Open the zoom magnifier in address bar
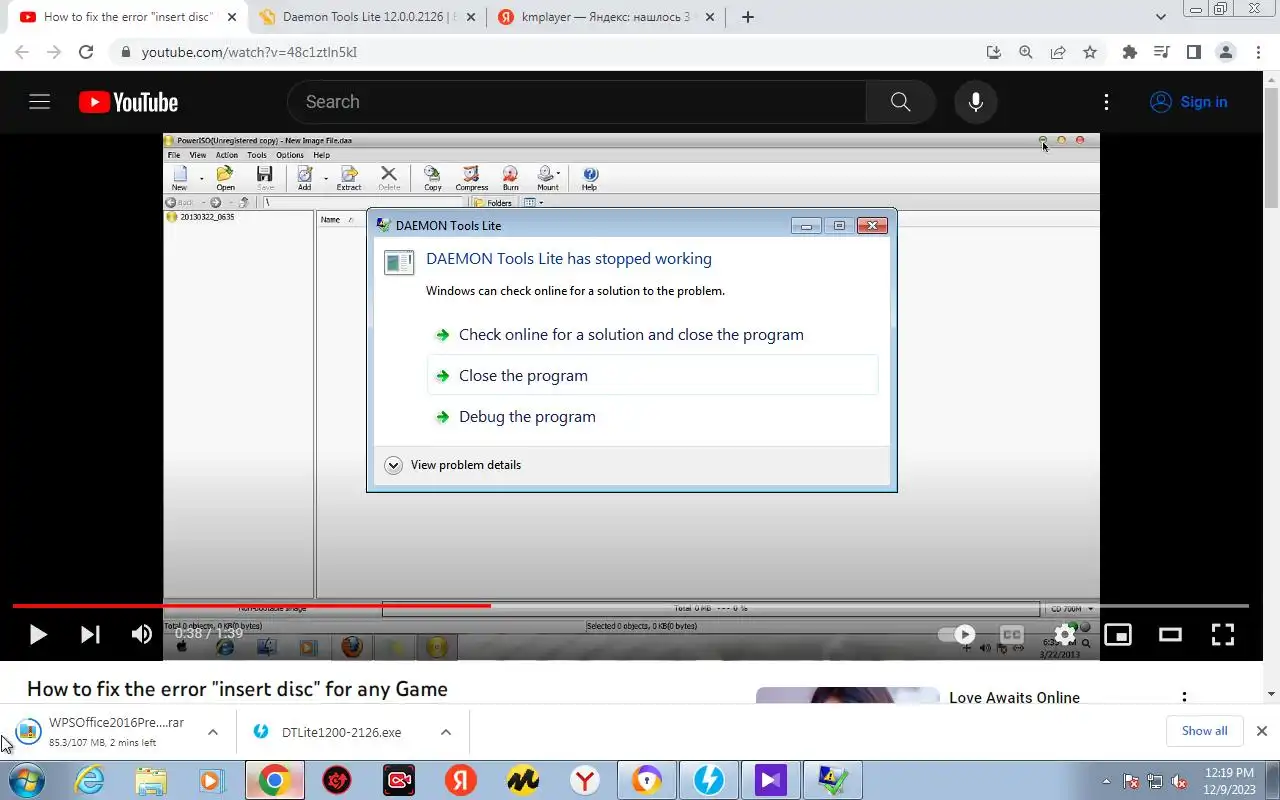The width and height of the screenshot is (1280, 800). (1025, 52)
